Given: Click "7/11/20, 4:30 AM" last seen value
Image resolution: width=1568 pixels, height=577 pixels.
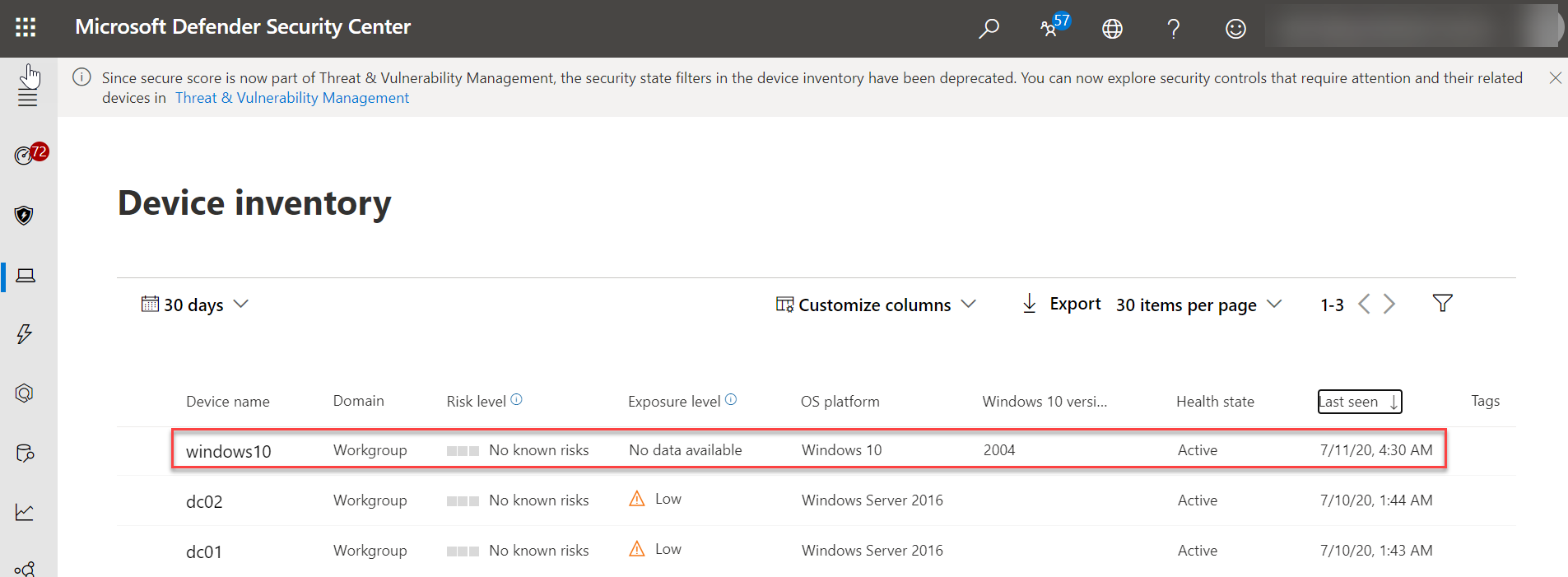Looking at the screenshot, I should click(1376, 450).
